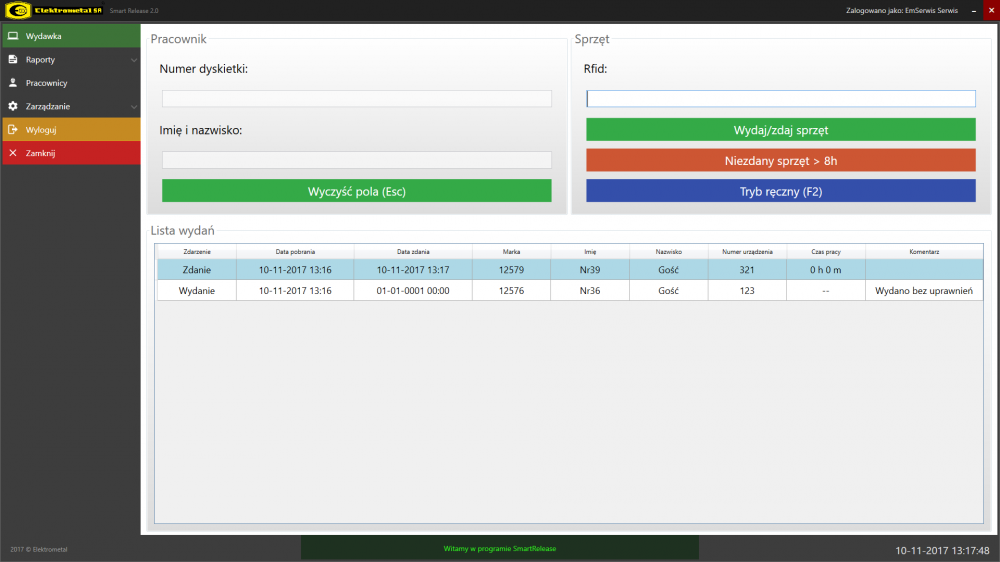Screen dimensions: 1000x562
Task: Click the Raporty document icon
Action: (13, 60)
